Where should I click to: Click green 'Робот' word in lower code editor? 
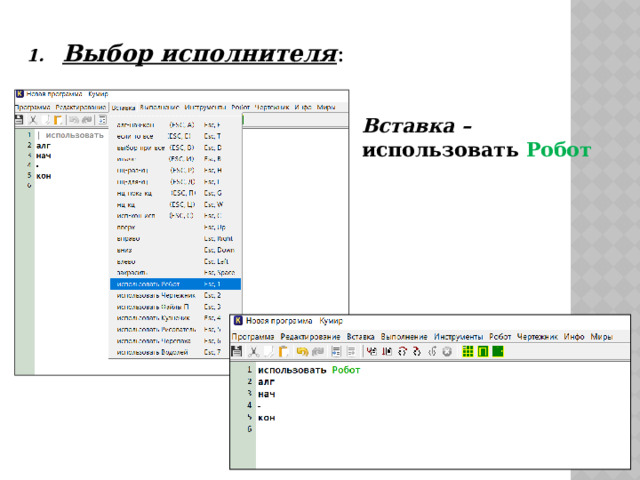pyautogui.click(x=346, y=370)
